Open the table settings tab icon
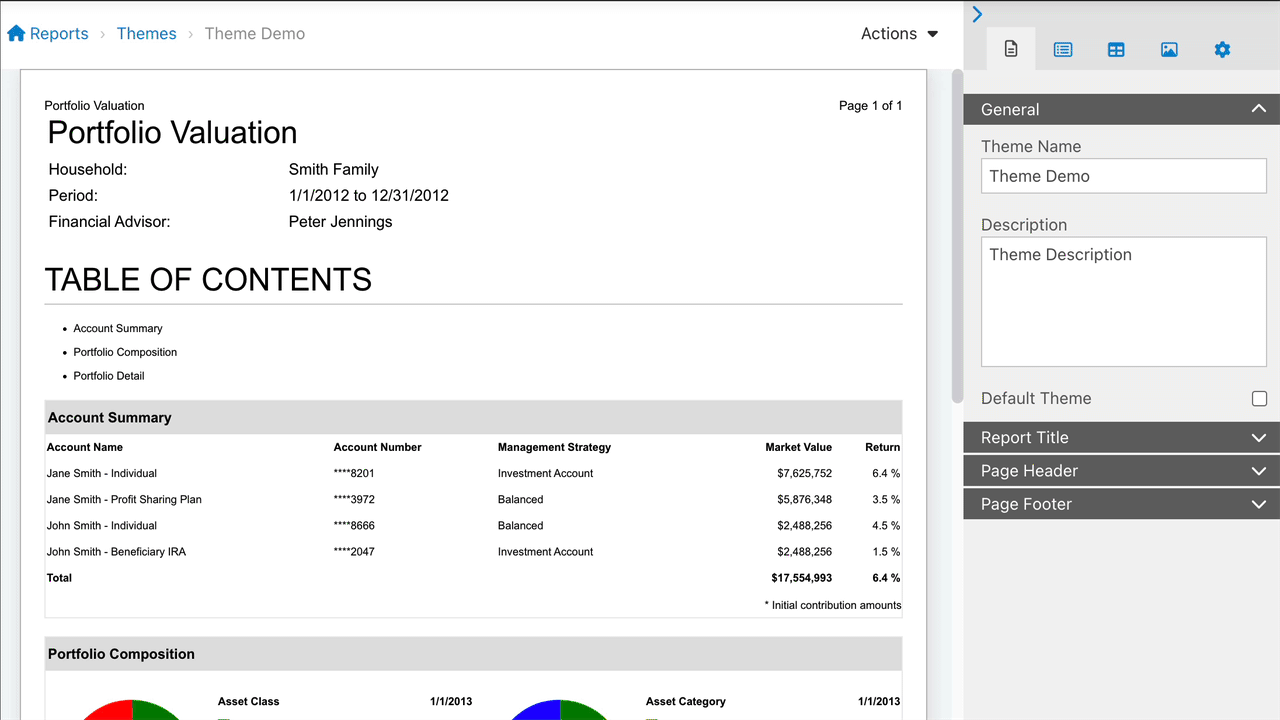1280x720 pixels. [1116, 49]
